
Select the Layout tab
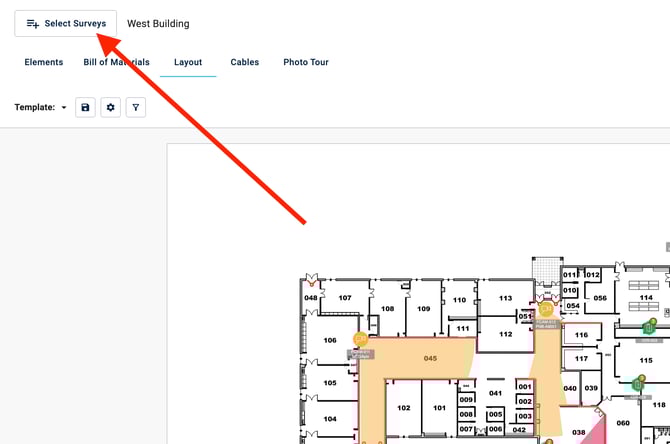tap(188, 62)
